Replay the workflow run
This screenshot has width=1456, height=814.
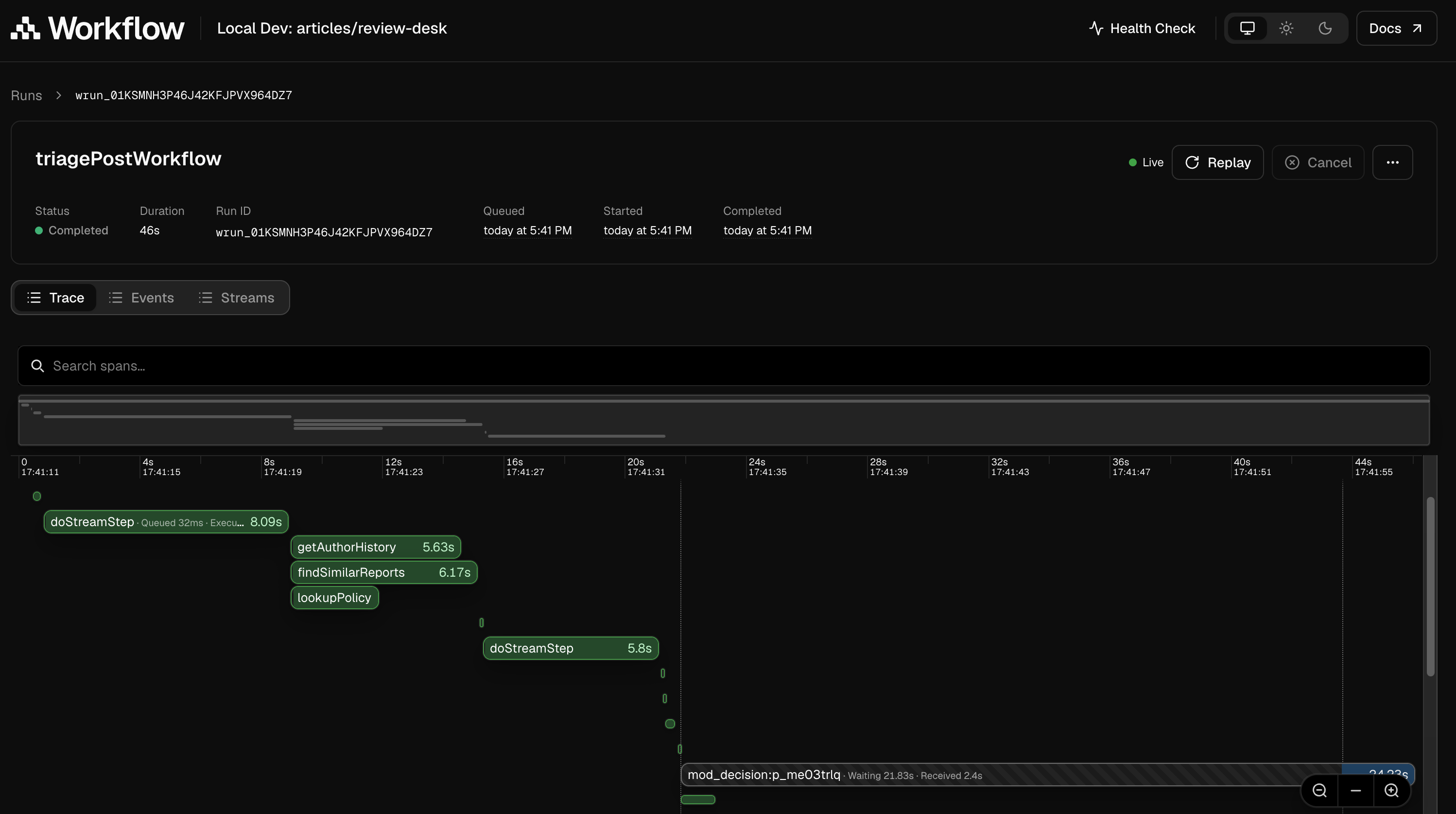coord(1217,162)
